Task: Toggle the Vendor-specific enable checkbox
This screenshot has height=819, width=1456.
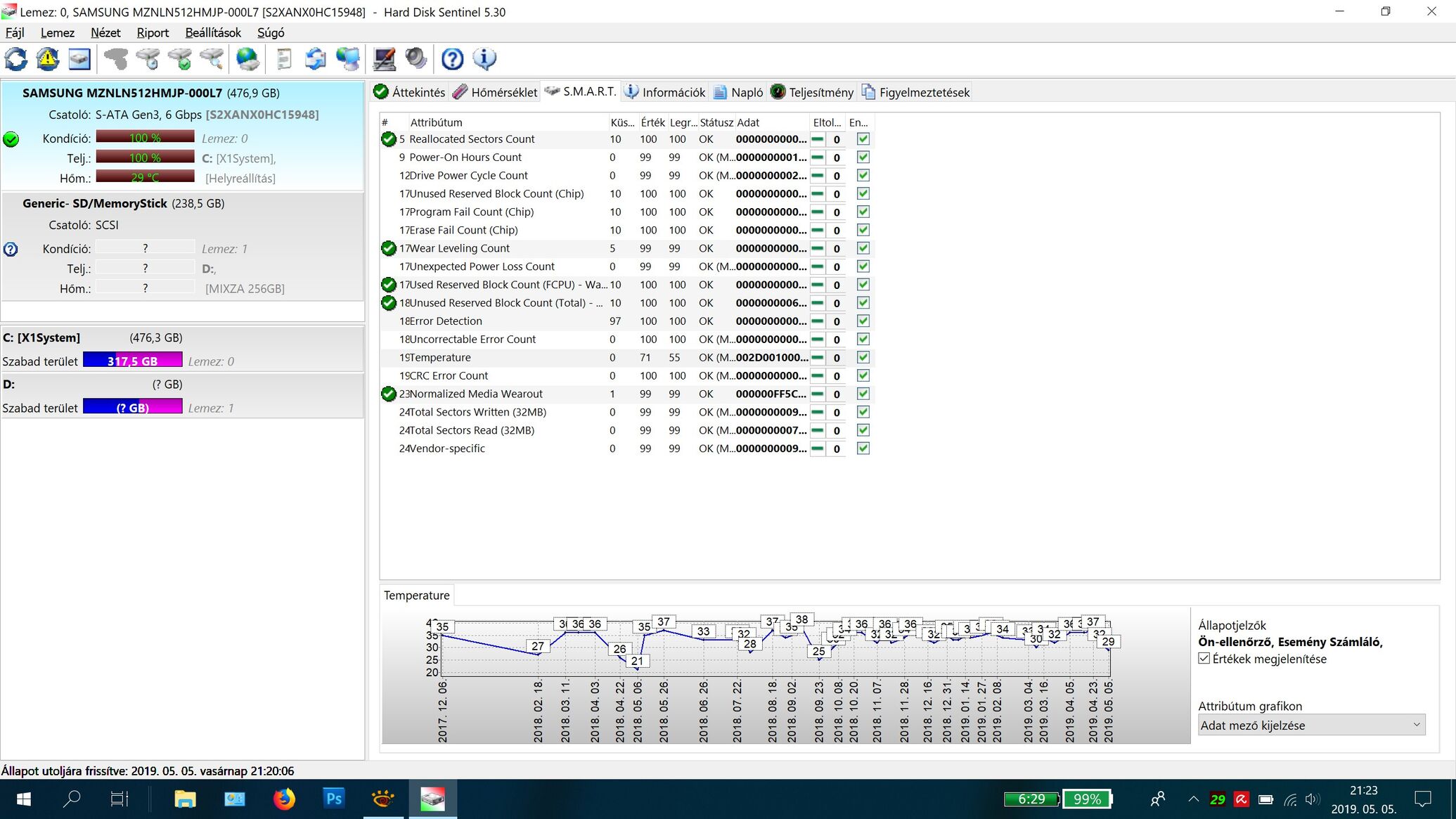Action: tap(863, 449)
